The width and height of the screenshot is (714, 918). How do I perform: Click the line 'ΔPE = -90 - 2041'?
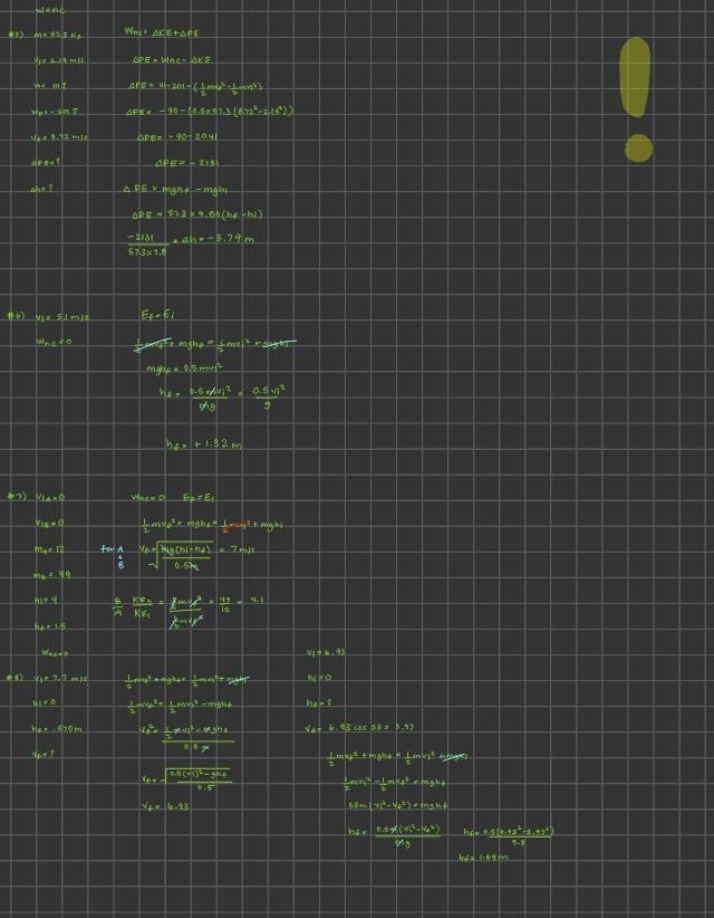[x=177, y=137]
